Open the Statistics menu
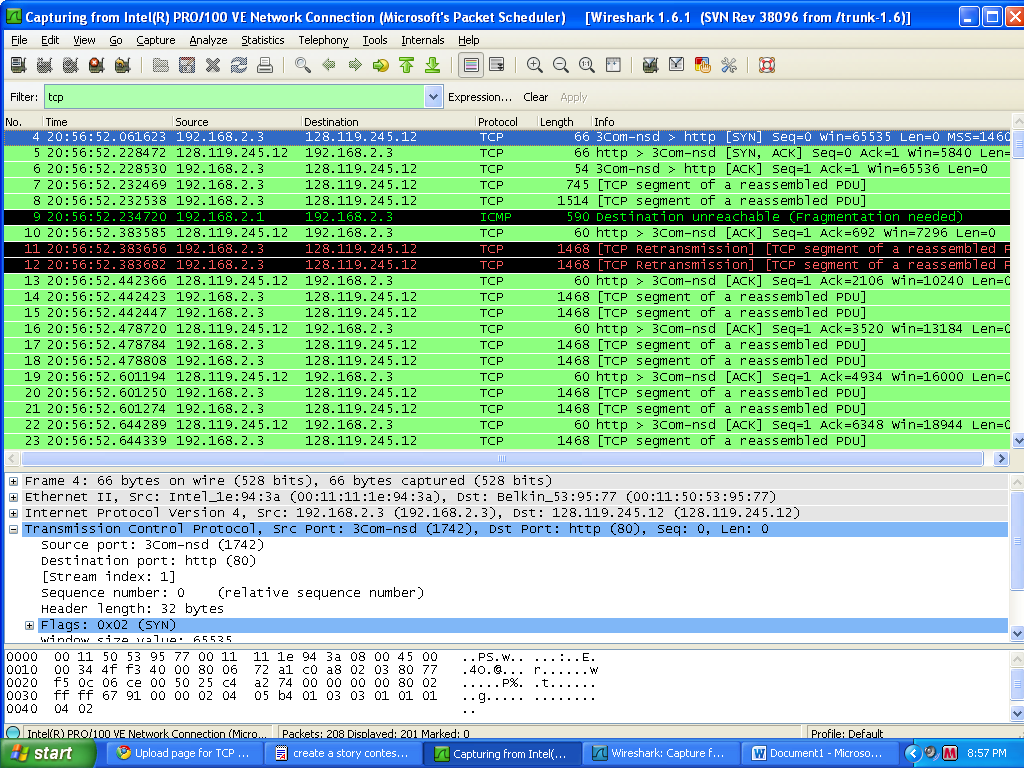1024x768 pixels. (x=263, y=40)
